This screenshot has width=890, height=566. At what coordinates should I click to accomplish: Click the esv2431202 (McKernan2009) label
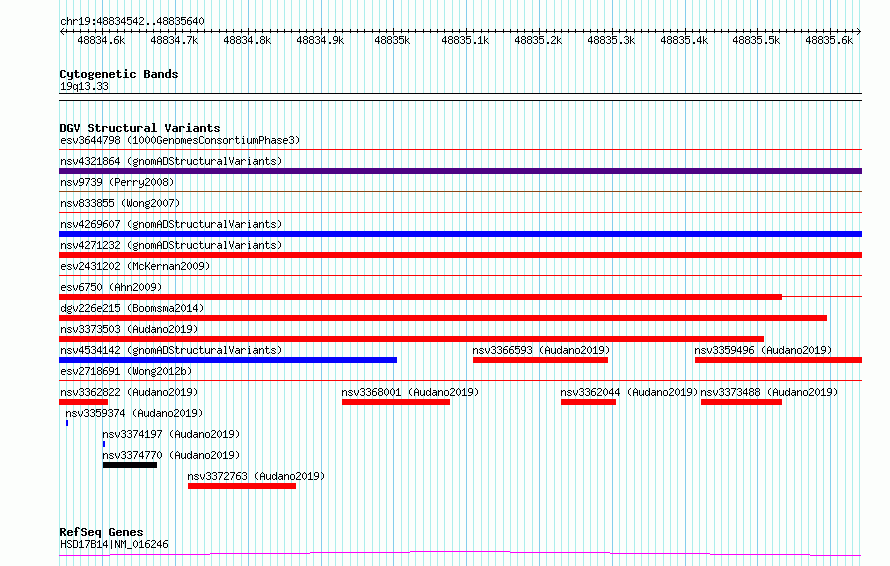point(135,266)
